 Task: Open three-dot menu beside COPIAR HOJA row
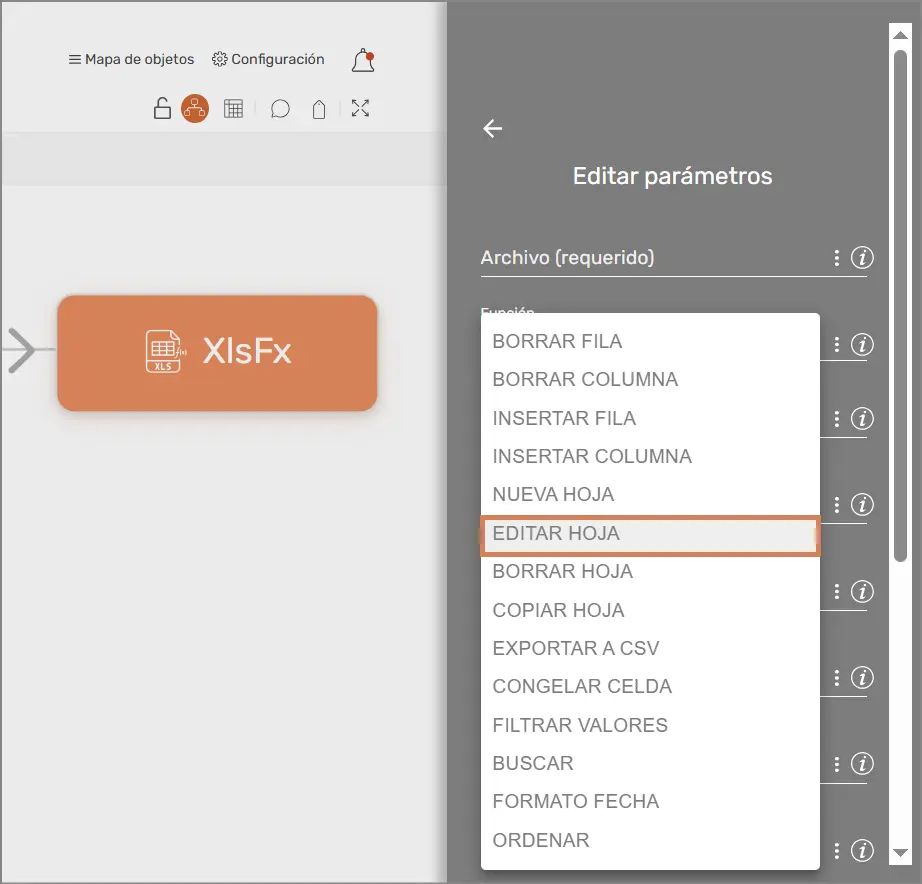click(836, 591)
